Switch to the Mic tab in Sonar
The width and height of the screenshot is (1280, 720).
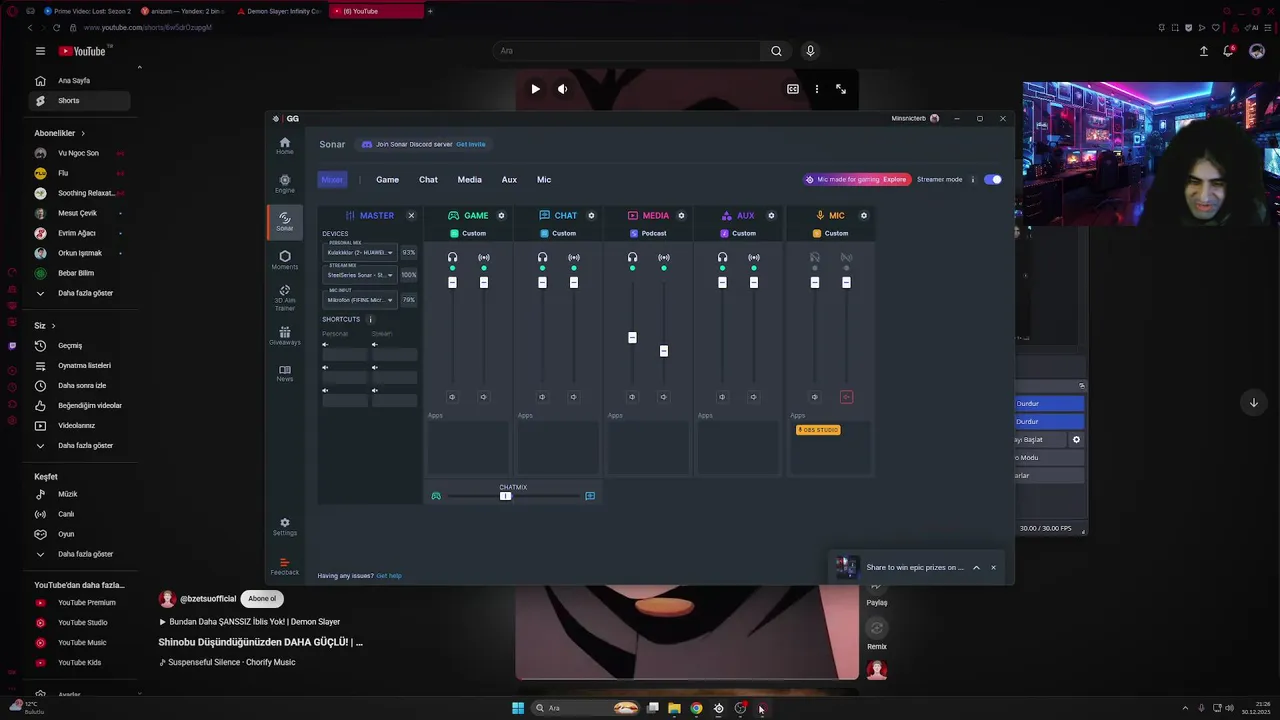pyautogui.click(x=544, y=180)
